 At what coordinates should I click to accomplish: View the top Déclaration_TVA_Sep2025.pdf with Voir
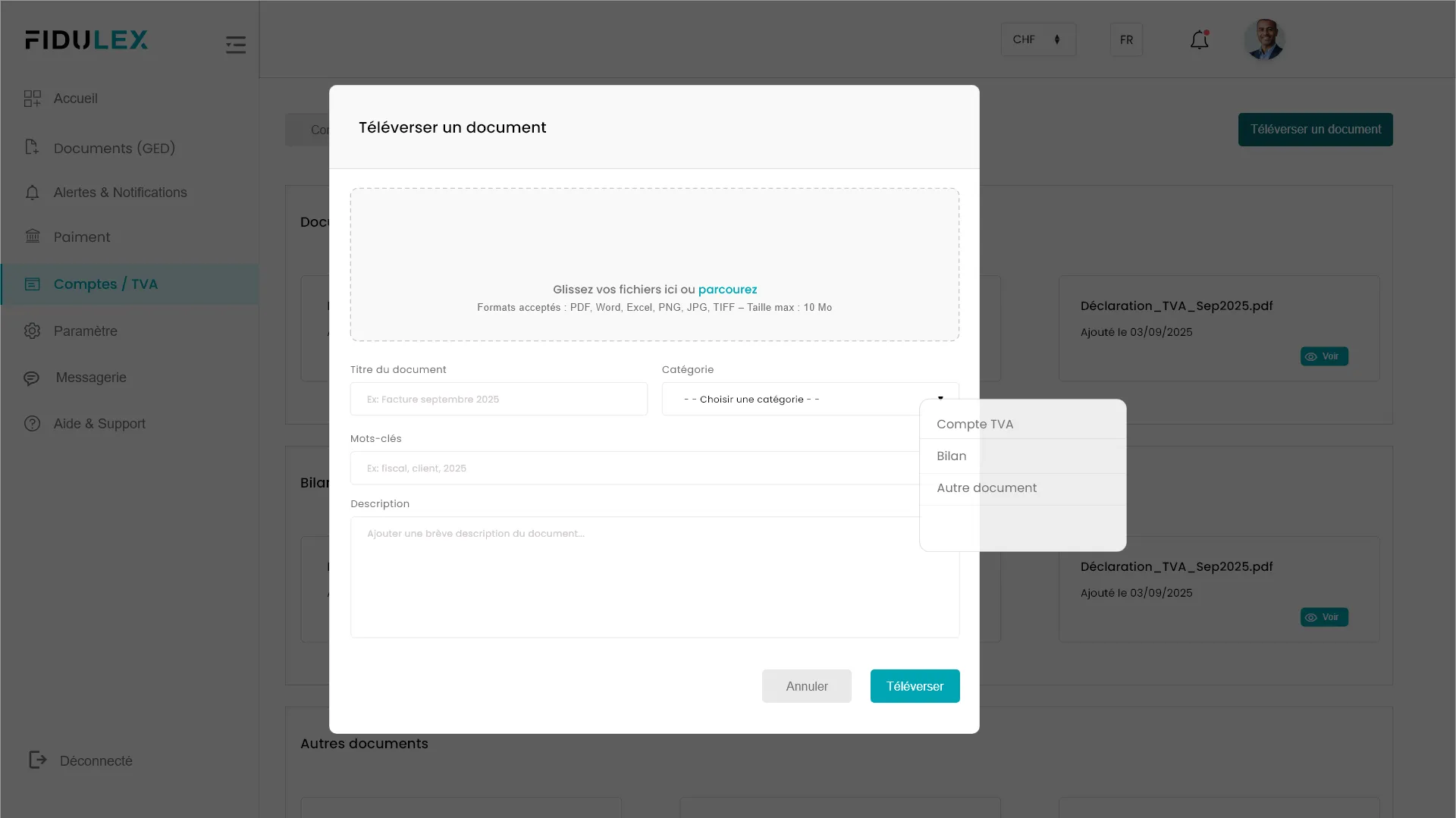tap(1324, 356)
